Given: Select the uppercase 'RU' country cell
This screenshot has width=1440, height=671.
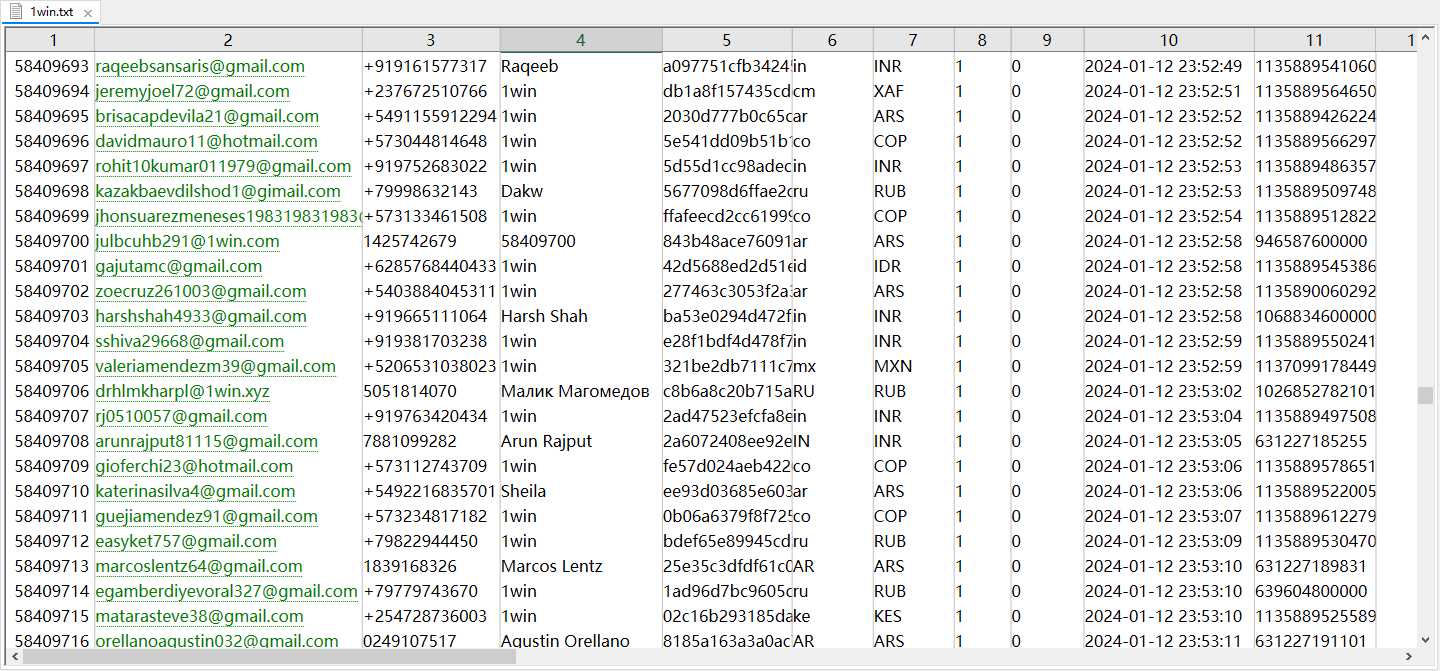Looking at the screenshot, I should 804,391.
